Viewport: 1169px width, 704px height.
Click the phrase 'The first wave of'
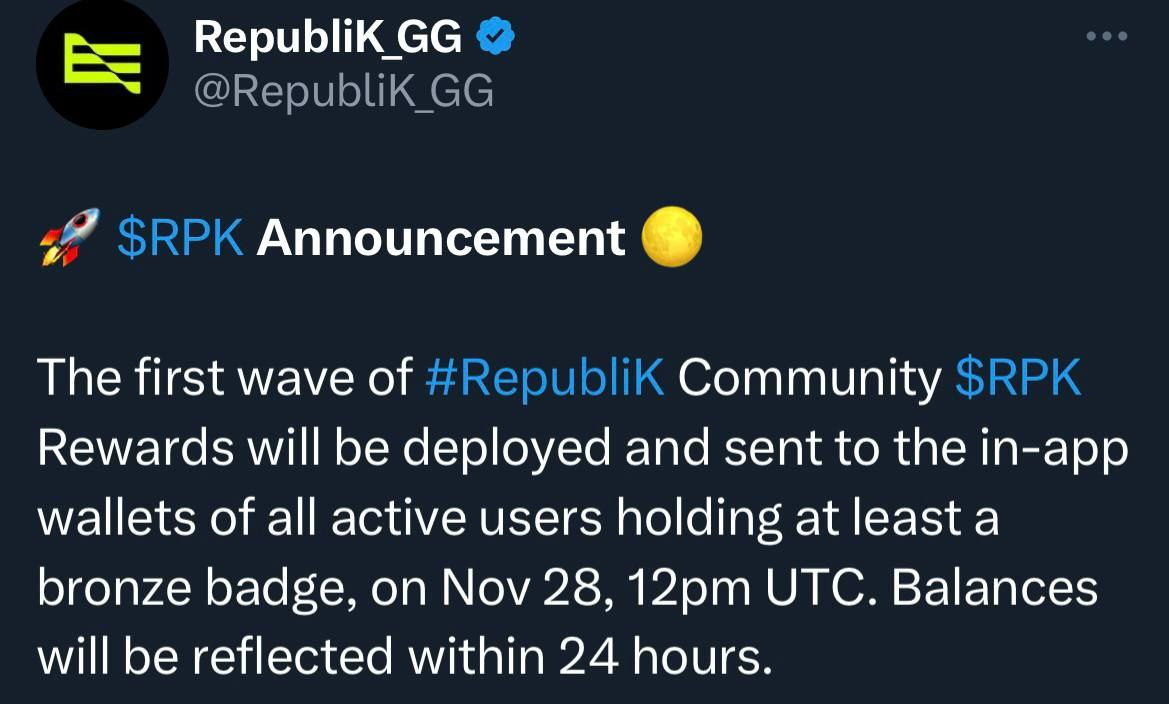coord(224,377)
